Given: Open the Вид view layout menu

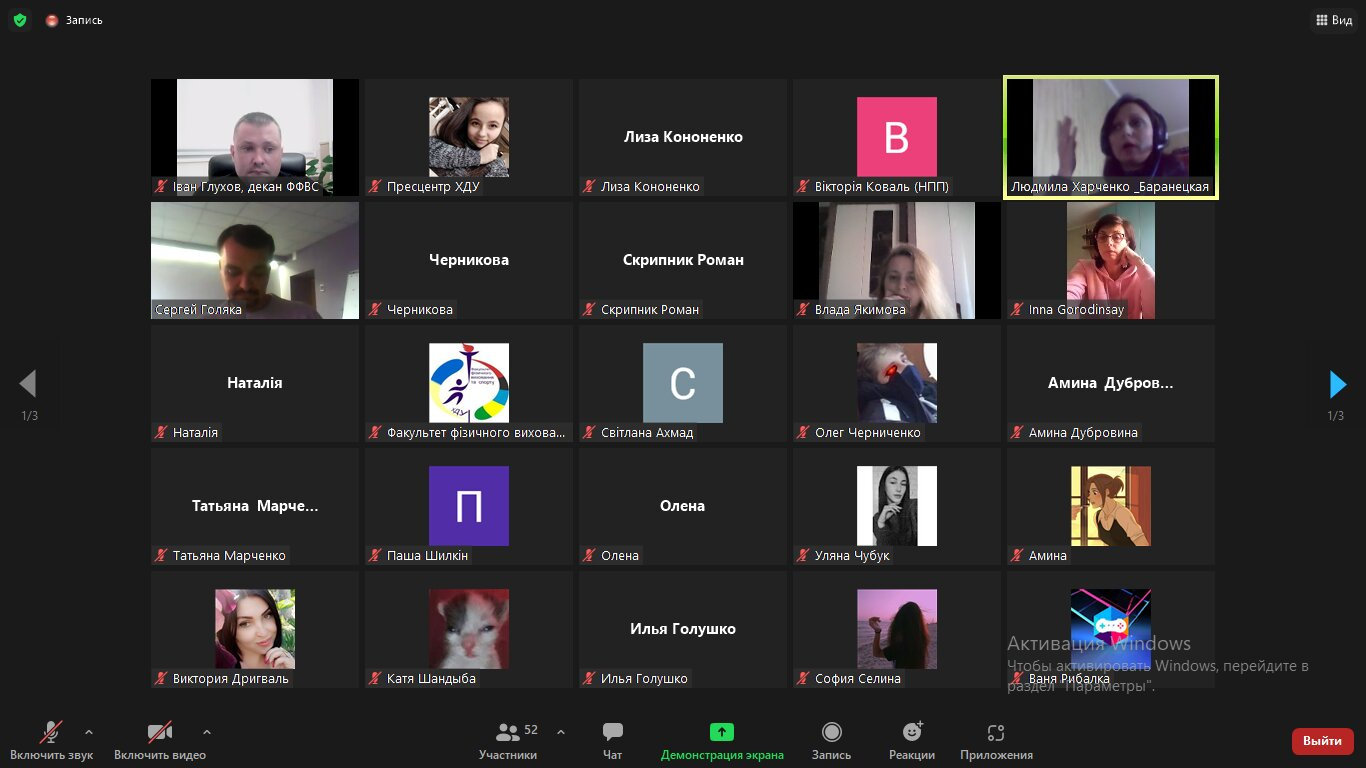Looking at the screenshot, I should (x=1333, y=20).
